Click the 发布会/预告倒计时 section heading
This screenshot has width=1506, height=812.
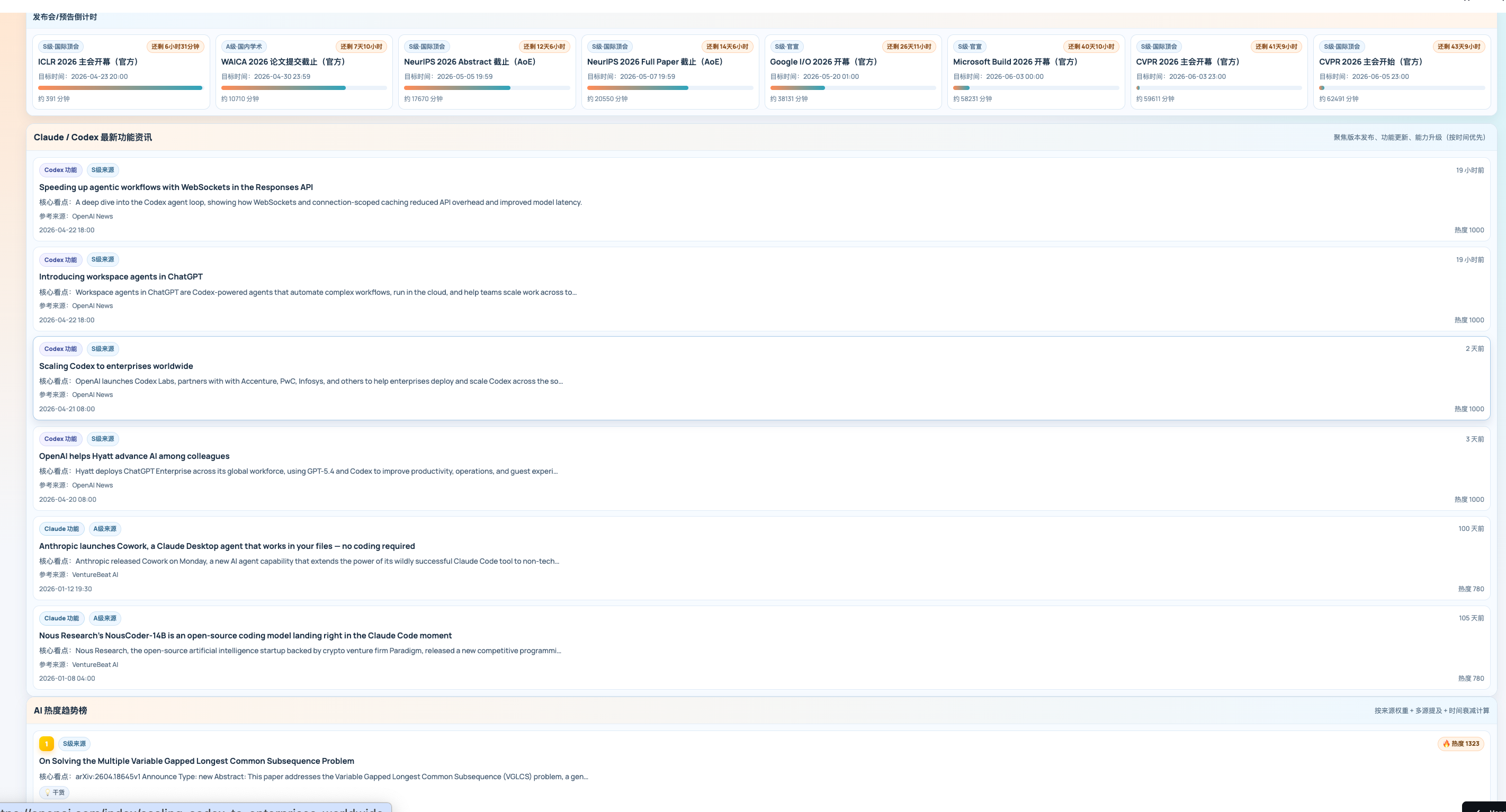click(65, 17)
